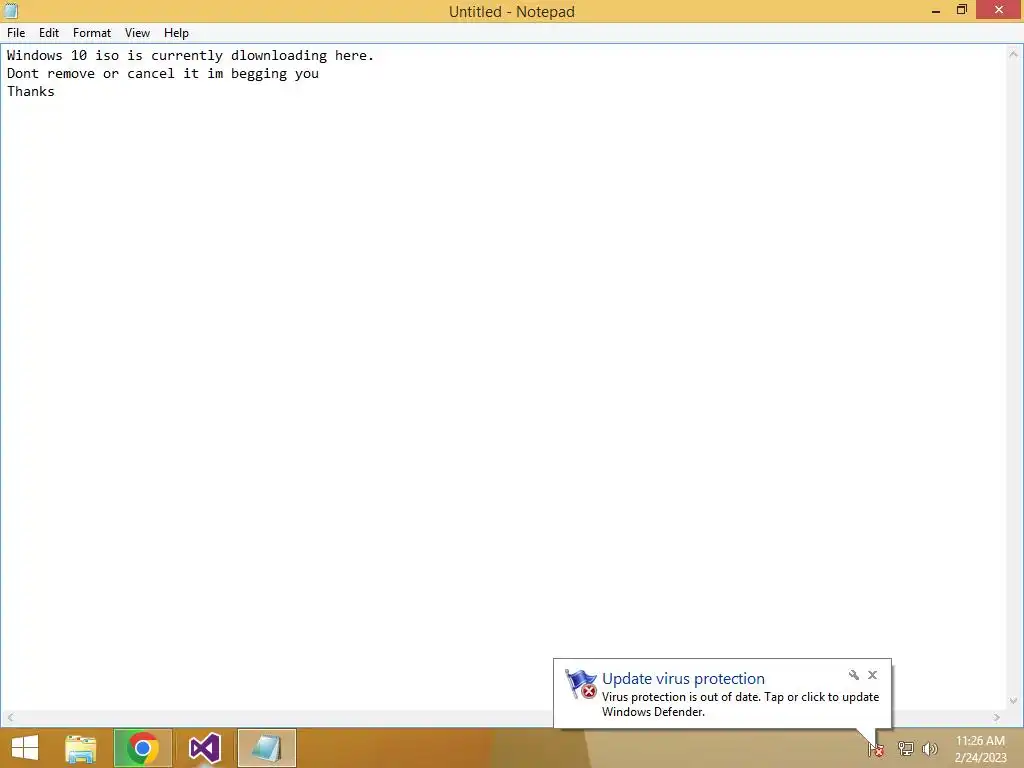
Task: Click the Notepad icon in title bar
Action: coord(10,11)
